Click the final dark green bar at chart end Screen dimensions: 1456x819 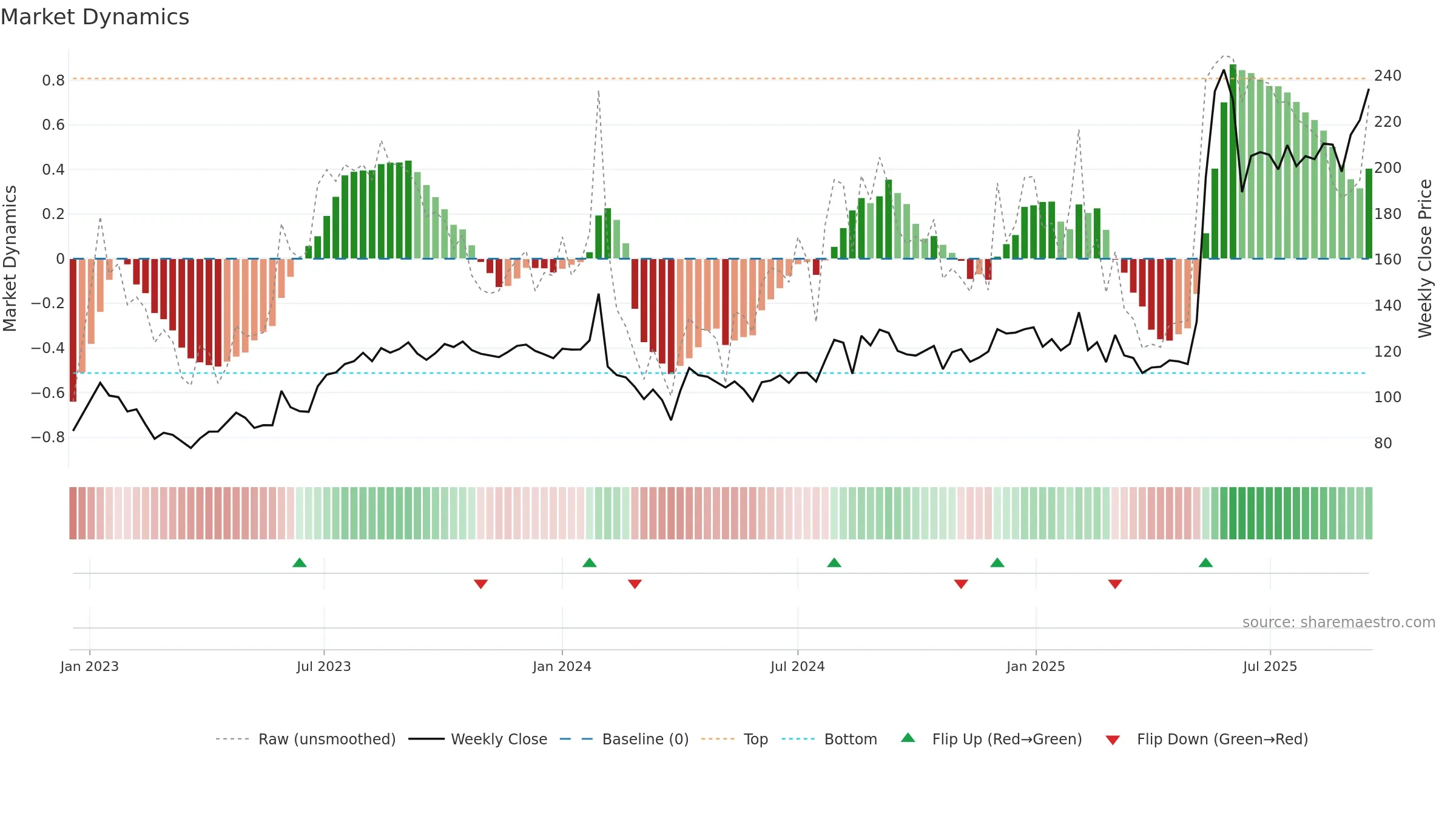1369,214
